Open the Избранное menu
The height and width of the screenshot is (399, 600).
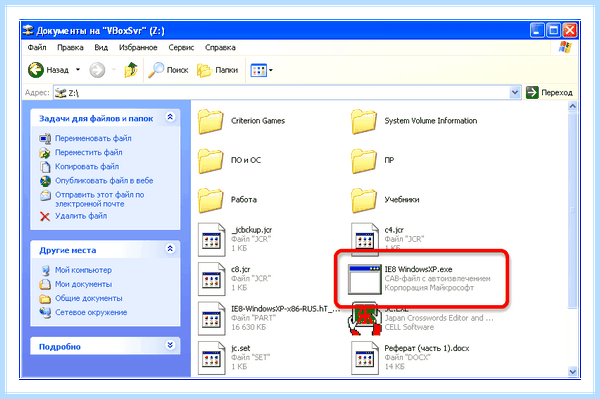pos(138,47)
